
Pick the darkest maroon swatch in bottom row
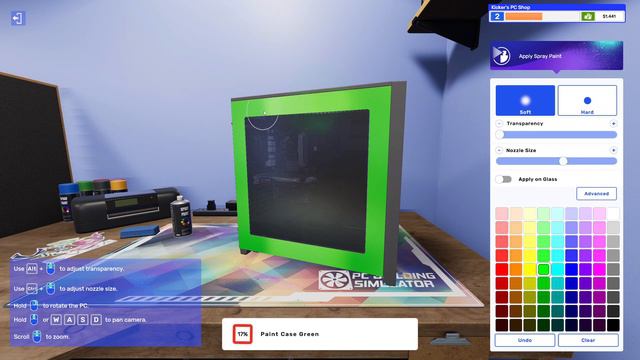coord(502,325)
